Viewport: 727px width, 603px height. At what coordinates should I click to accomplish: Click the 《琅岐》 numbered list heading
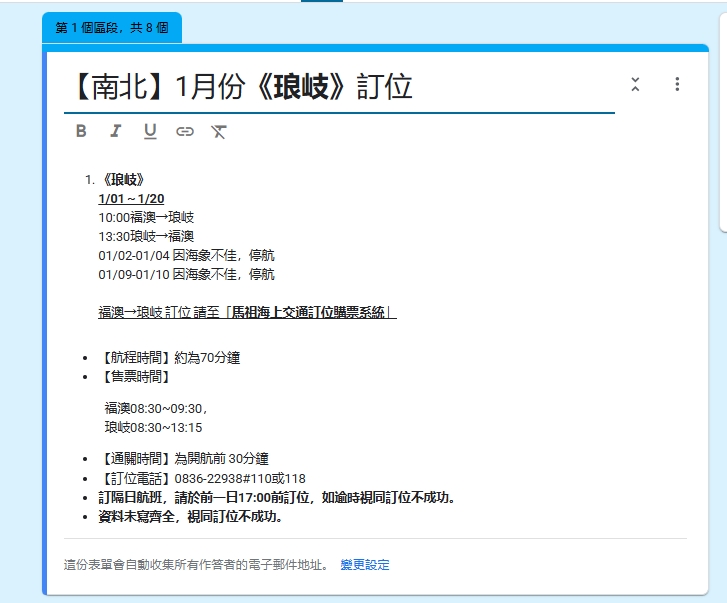click(x=123, y=180)
